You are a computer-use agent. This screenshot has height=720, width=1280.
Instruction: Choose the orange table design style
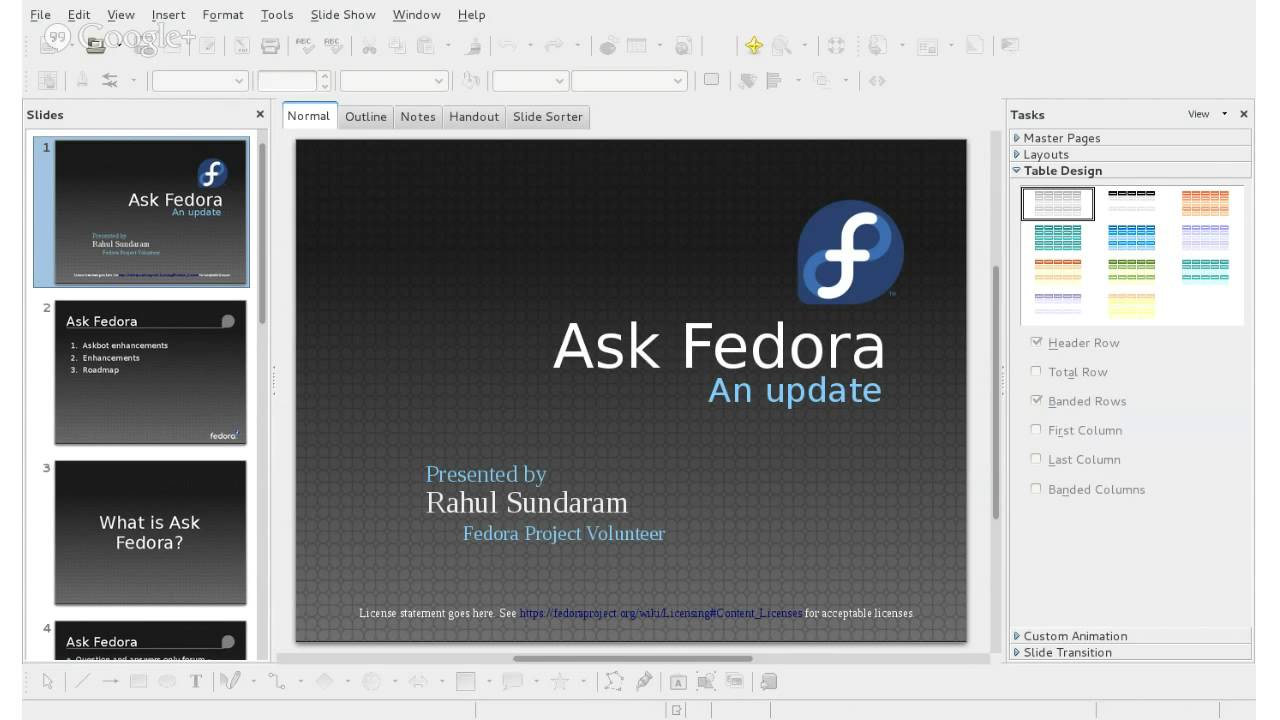[x=1205, y=203]
